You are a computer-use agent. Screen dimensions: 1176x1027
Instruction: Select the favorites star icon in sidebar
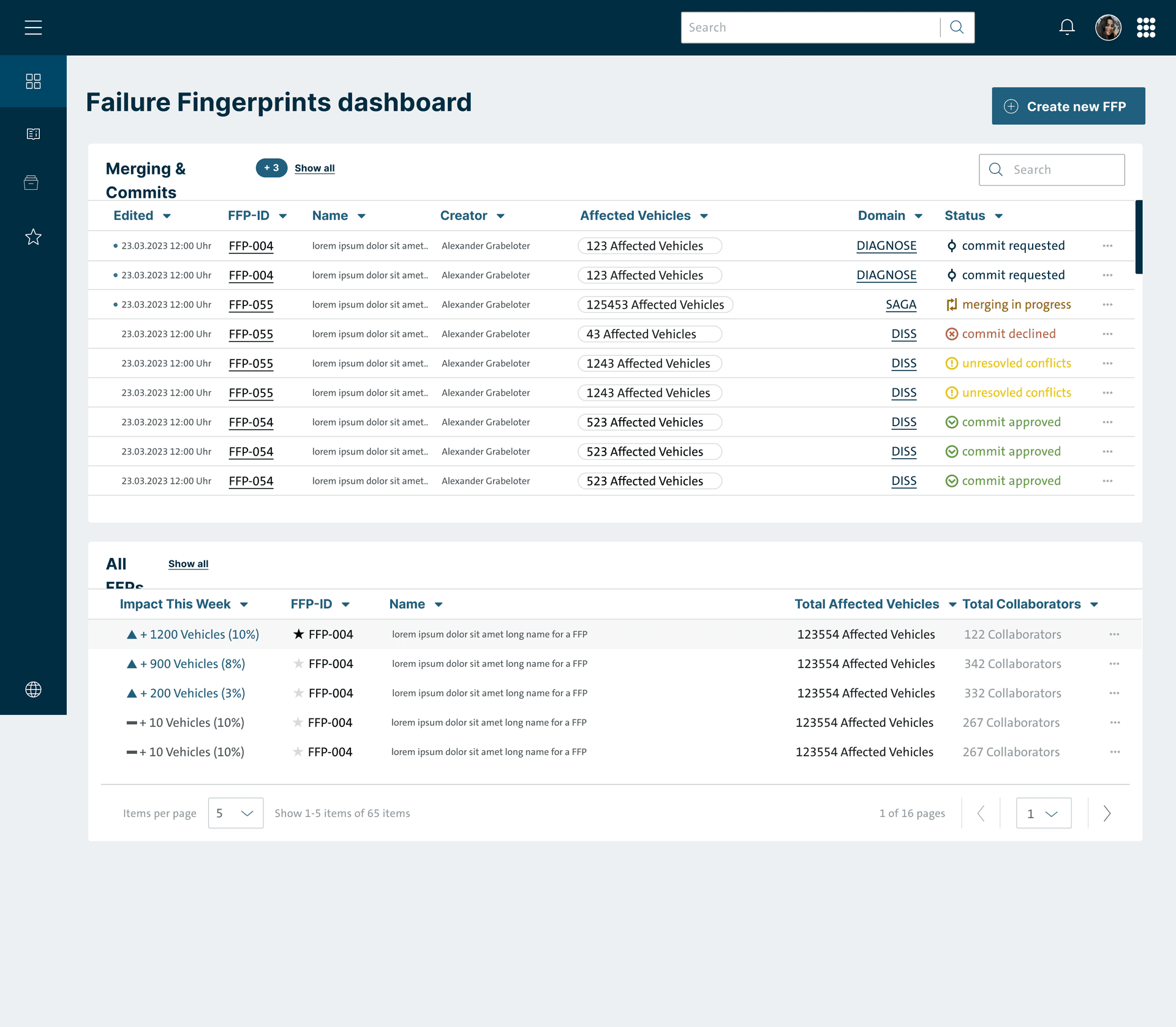click(33, 237)
